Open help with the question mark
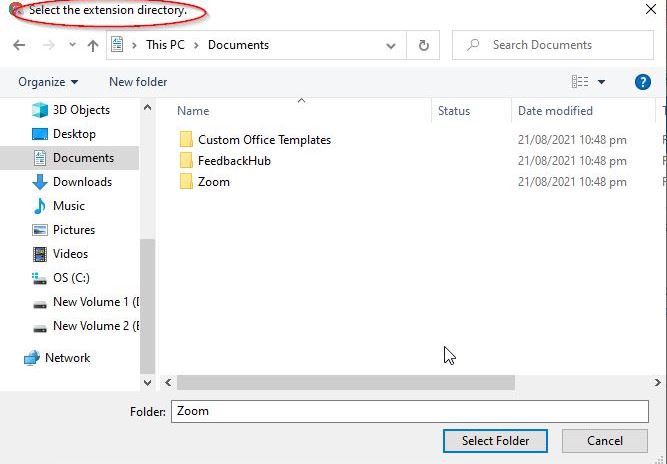 pos(642,82)
